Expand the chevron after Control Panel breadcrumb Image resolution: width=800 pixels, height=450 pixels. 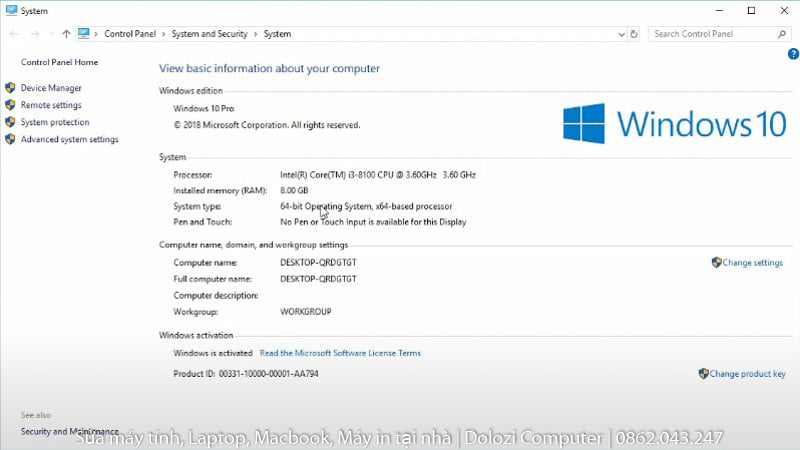[166, 34]
